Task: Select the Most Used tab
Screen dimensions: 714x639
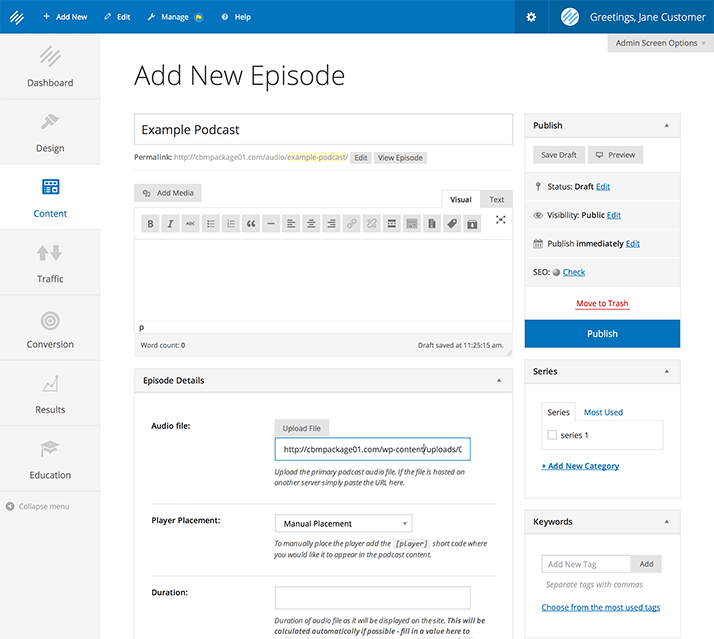Action: [603, 412]
